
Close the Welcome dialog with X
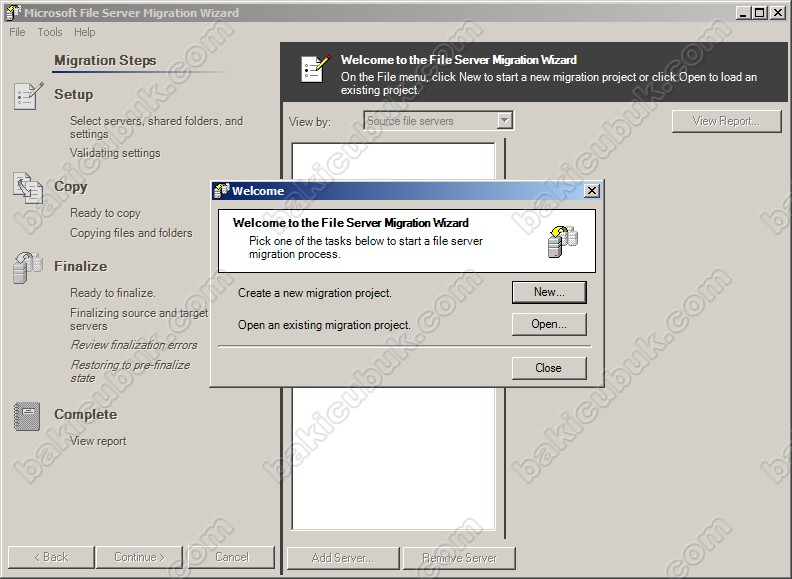coord(591,190)
